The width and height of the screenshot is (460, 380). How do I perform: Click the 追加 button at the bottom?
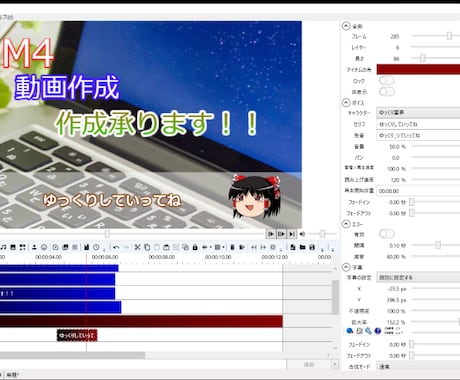[x=309, y=364]
